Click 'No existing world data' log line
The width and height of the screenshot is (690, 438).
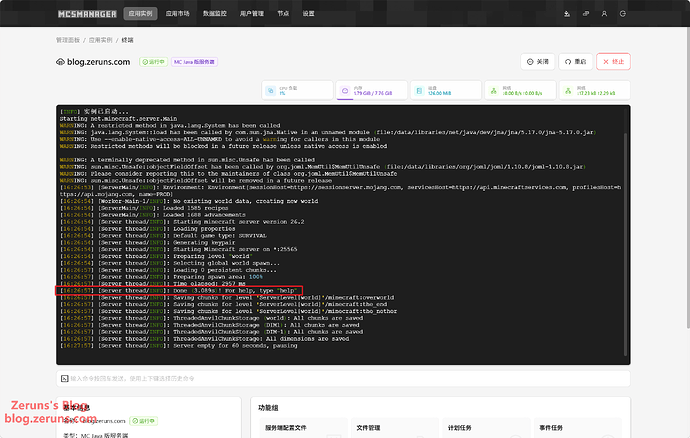(x=189, y=201)
